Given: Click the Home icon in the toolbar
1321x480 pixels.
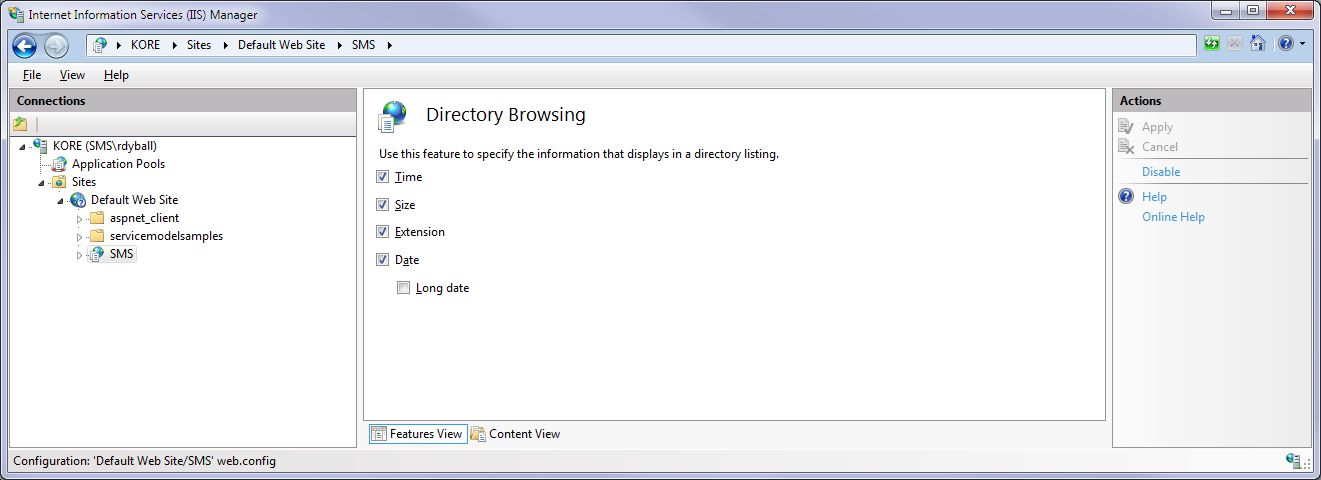Looking at the screenshot, I should pyautogui.click(x=1258, y=44).
